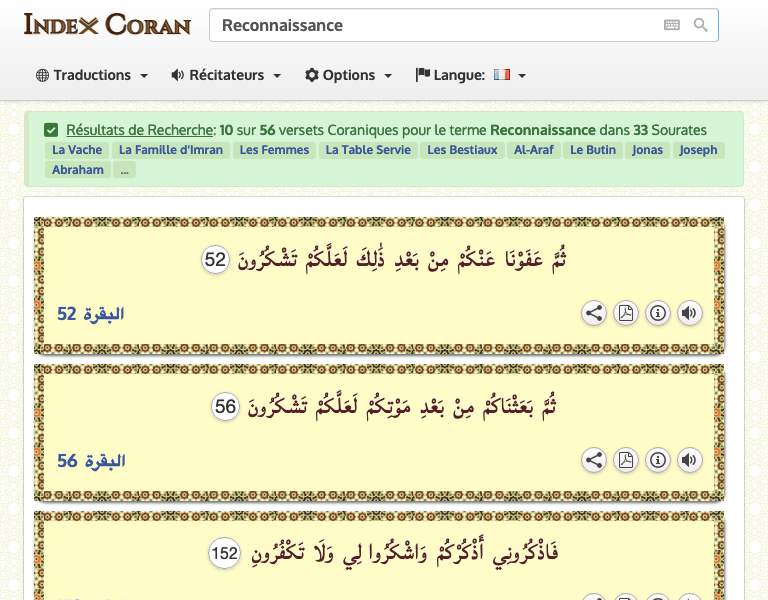The image size is (768, 600).
Task: Open the Récitateurs dropdown menu
Action: tap(226, 75)
